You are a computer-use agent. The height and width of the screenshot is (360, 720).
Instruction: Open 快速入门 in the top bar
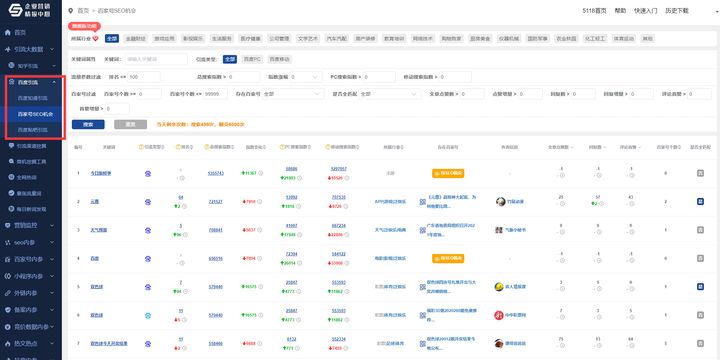[x=645, y=11]
